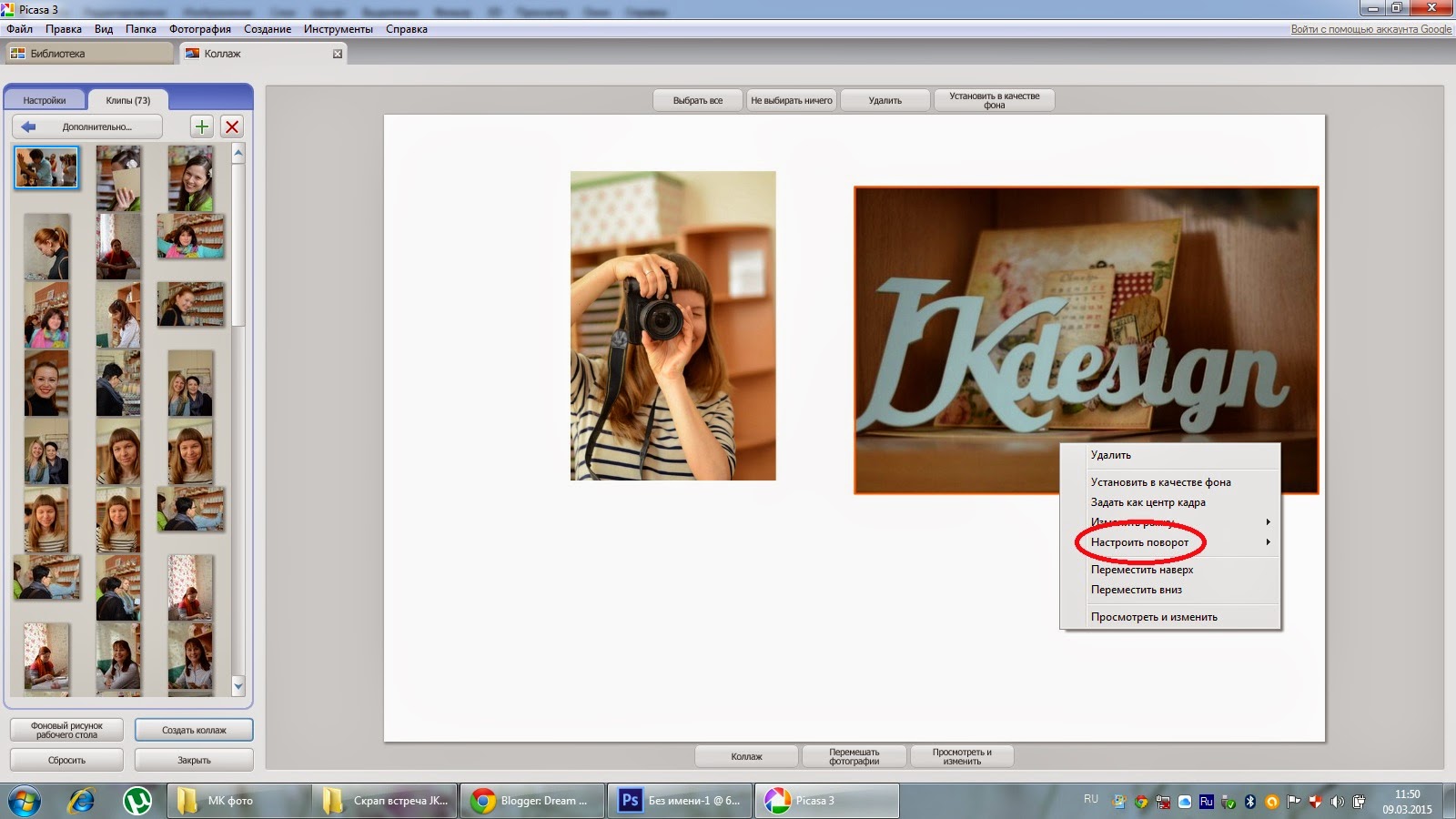The height and width of the screenshot is (819, 1456).
Task: Open the Bluetooth tray icon
Action: tap(1250, 802)
